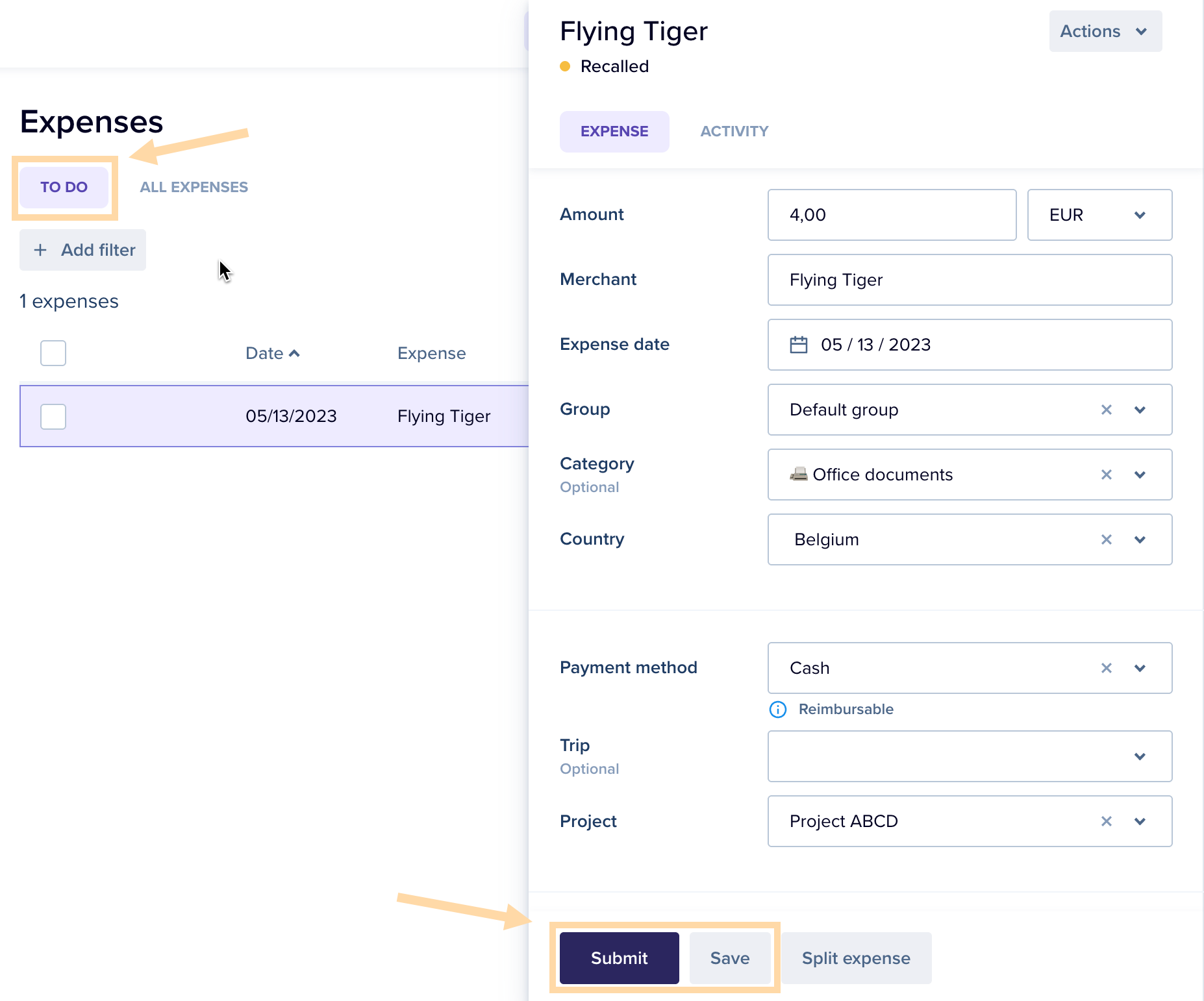Click the calendar icon in Expense date
The width and height of the screenshot is (1204, 1001).
(798, 345)
